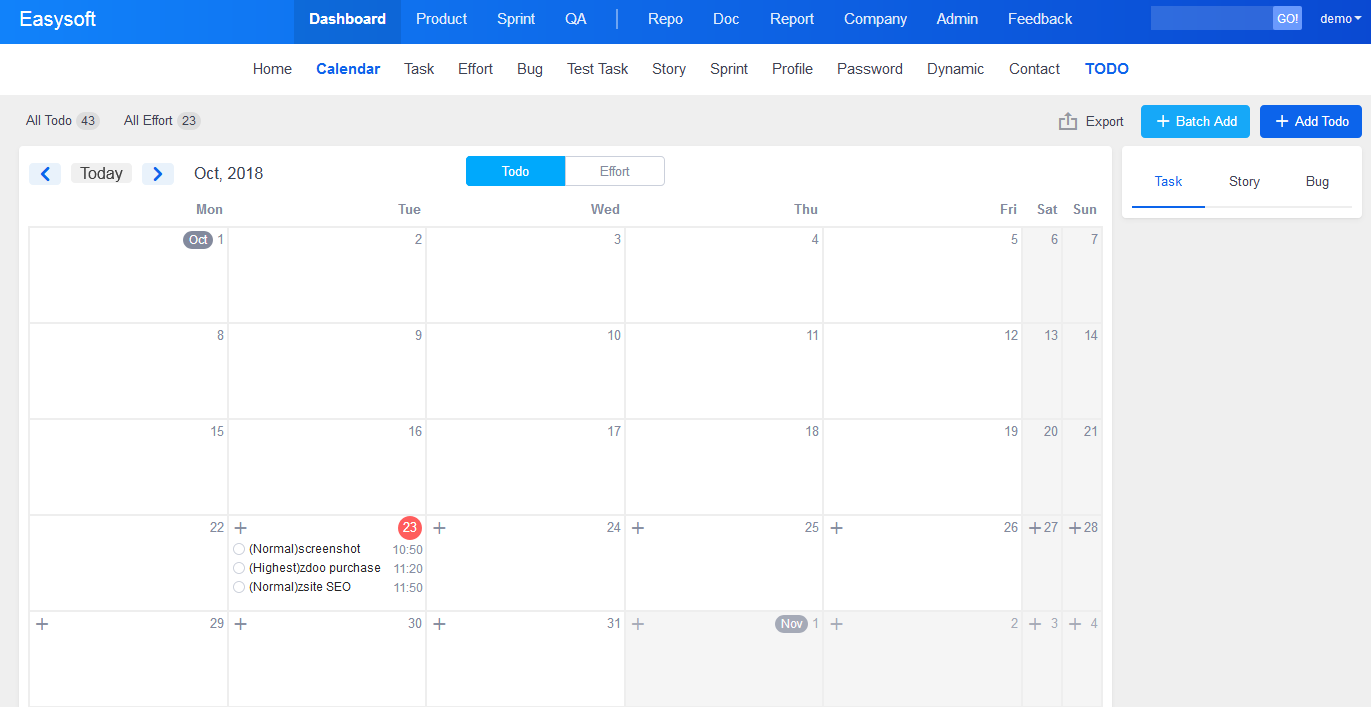Open the '(Normal)zsite SEO' todo entry
The height and width of the screenshot is (707, 1371).
tap(300, 587)
